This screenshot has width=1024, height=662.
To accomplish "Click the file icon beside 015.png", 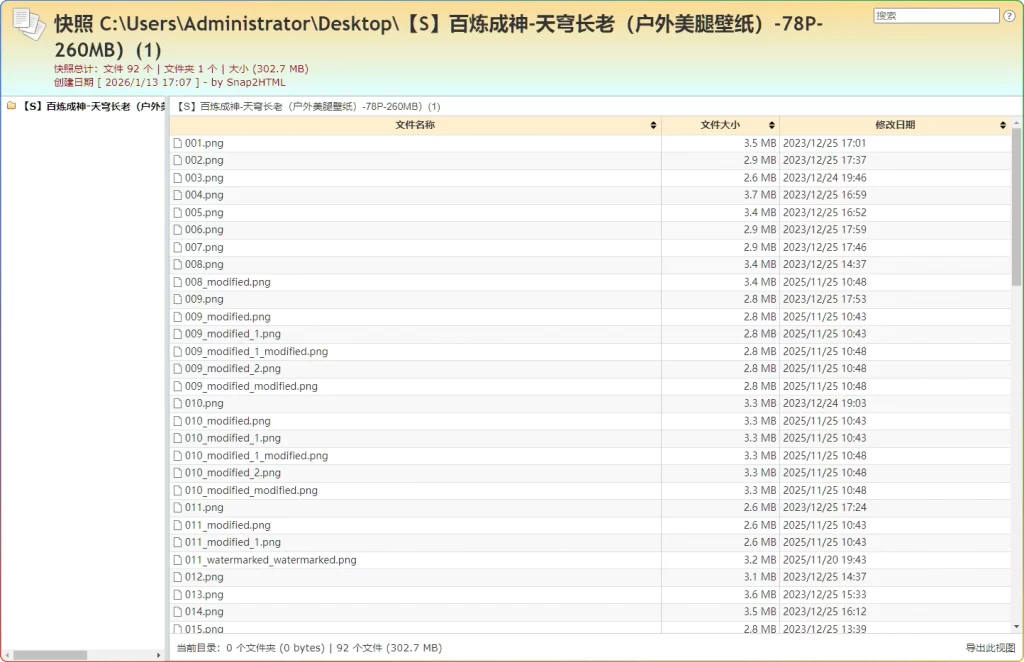I will pyautogui.click(x=177, y=628).
